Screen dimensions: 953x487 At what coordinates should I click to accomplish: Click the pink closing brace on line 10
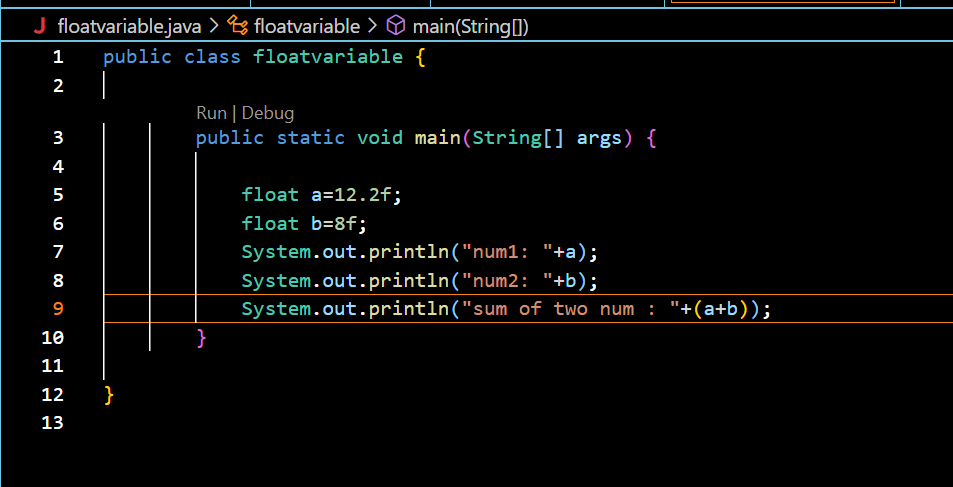click(202, 337)
